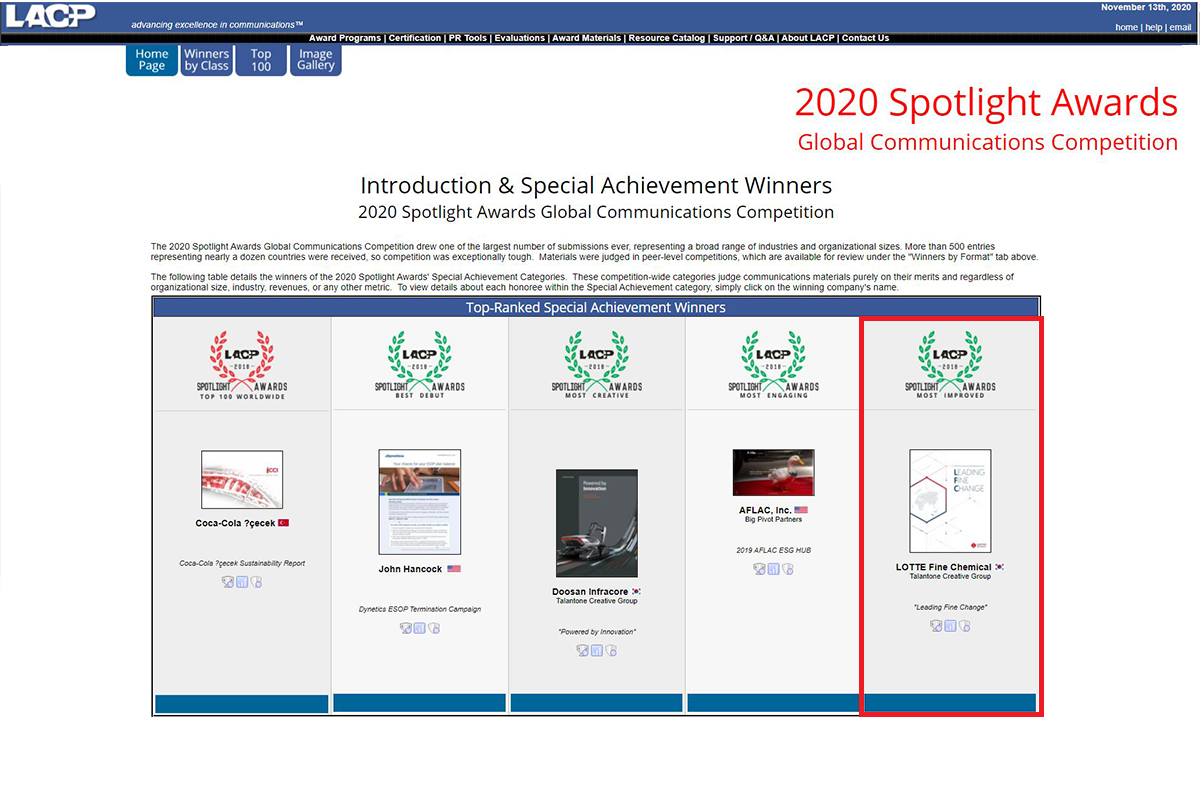Open Award Materials menu item
The image size is (1200, 800).
point(587,38)
